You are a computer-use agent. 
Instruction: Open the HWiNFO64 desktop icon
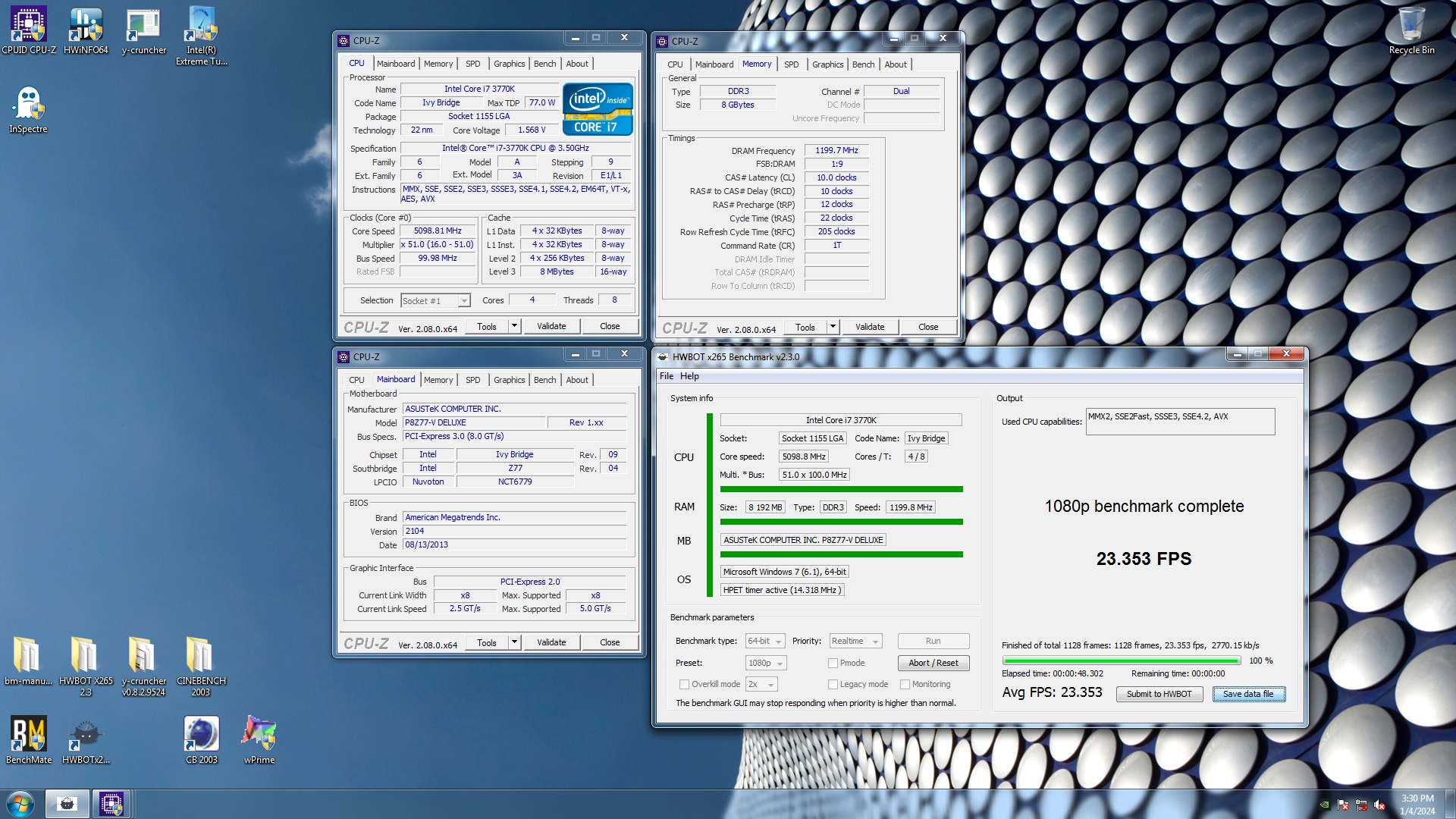click(86, 30)
